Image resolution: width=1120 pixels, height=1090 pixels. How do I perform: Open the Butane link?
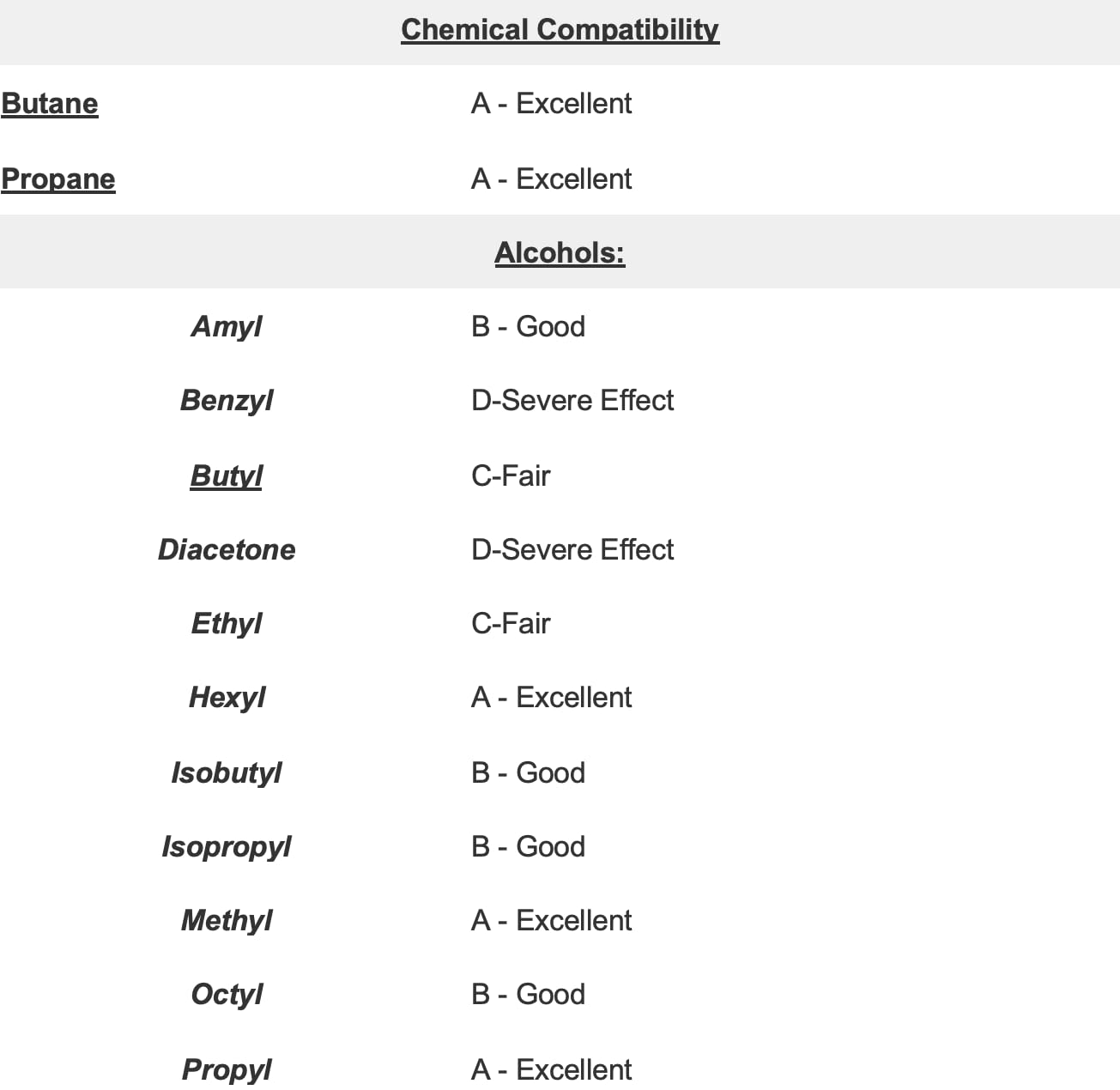point(50,104)
